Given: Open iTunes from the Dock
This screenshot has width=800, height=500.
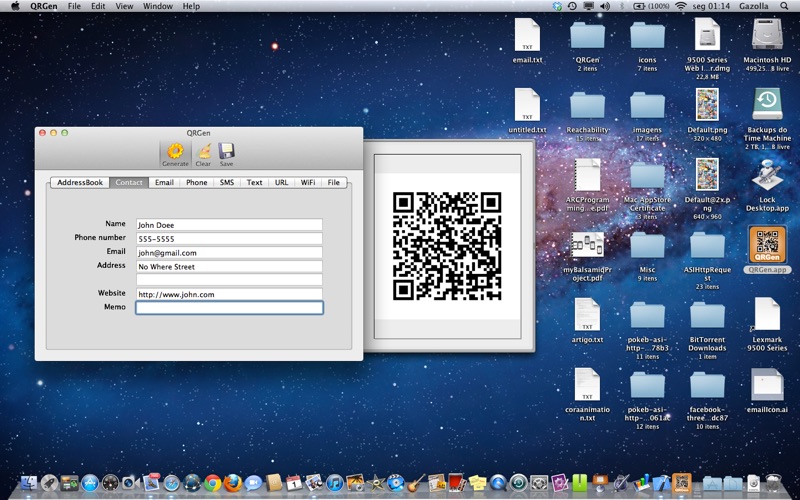Looking at the screenshot, I should (x=335, y=483).
